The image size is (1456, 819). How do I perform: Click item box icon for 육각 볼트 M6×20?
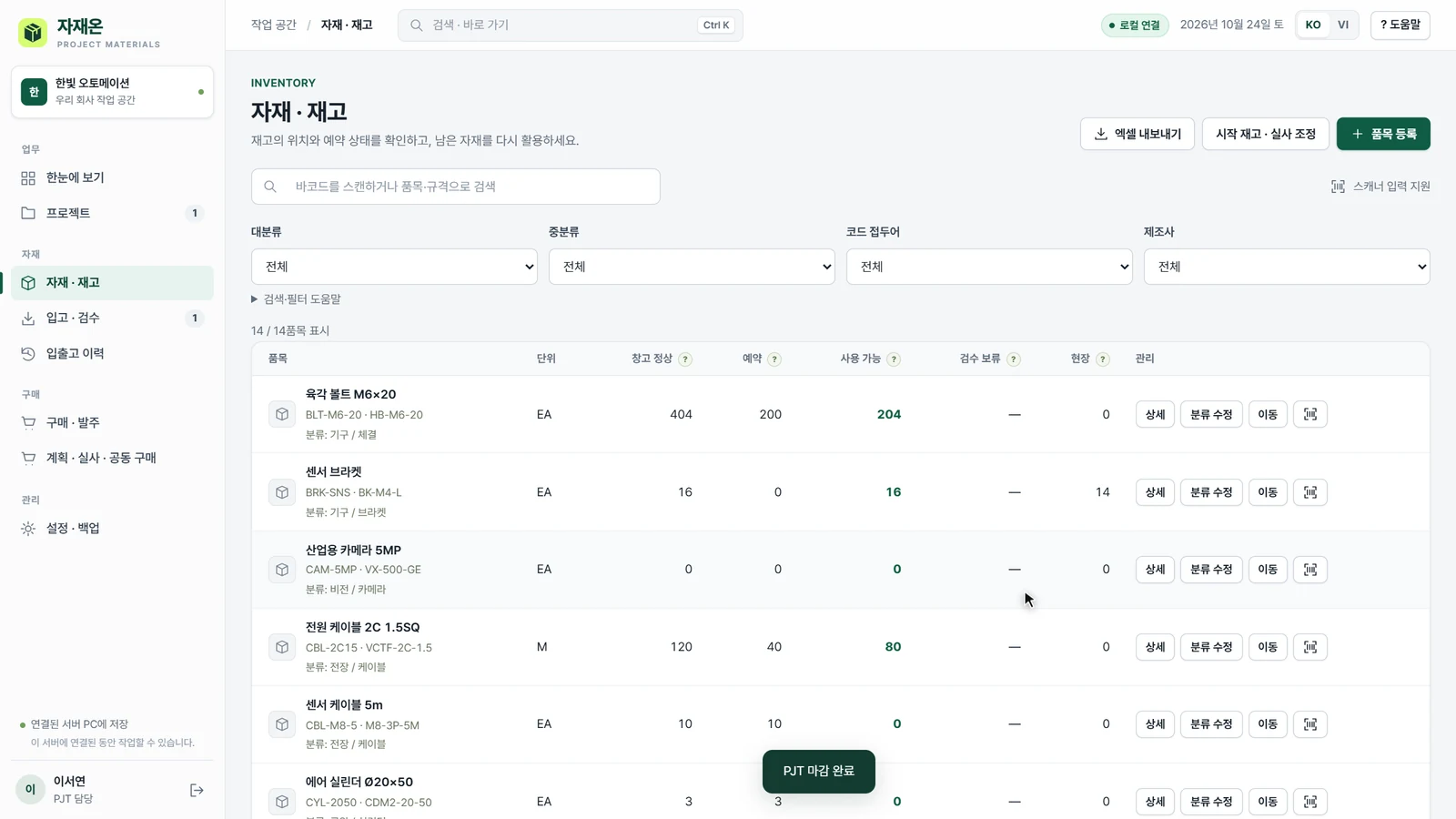coord(282,414)
